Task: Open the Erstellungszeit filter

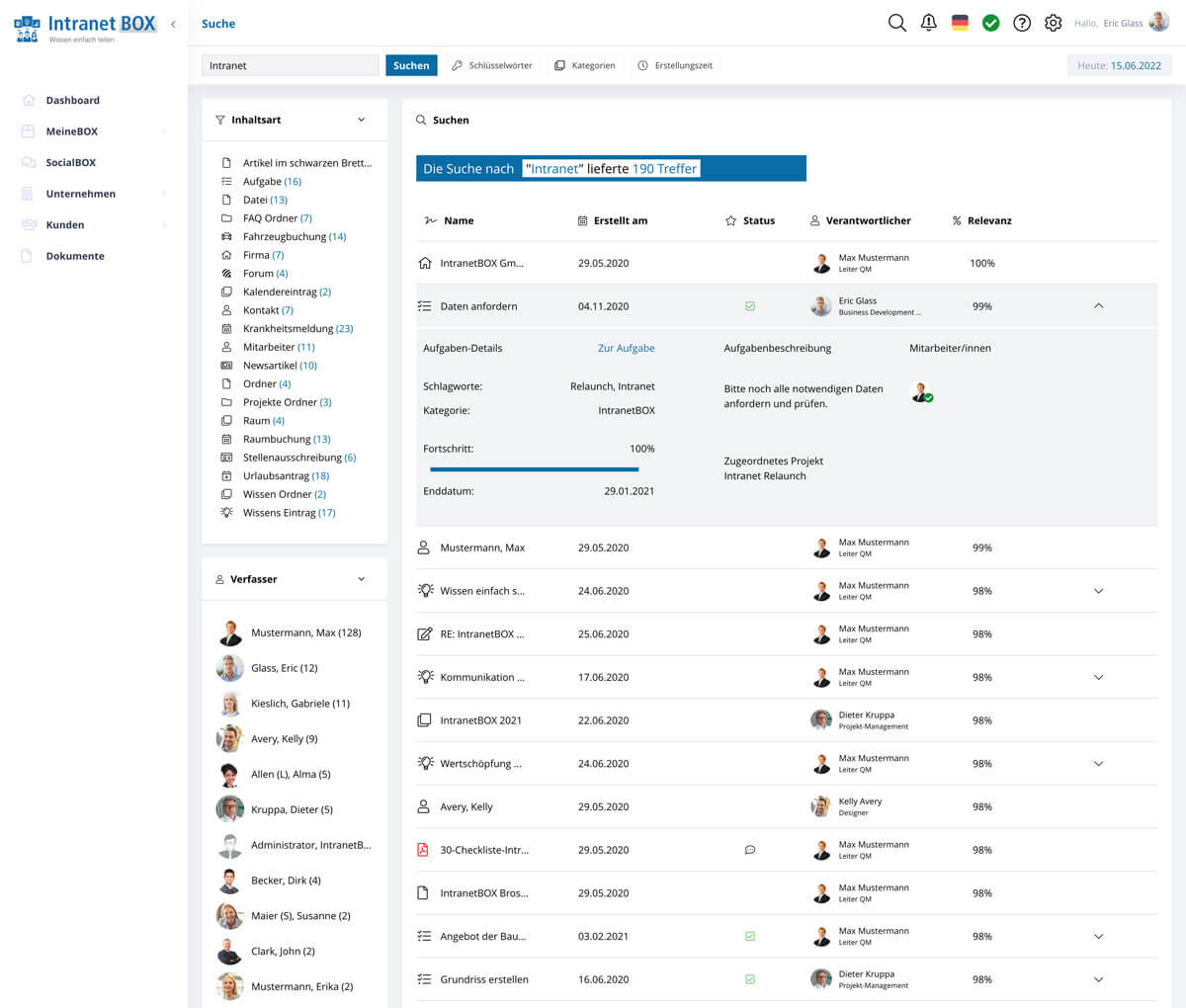Action: [675, 65]
